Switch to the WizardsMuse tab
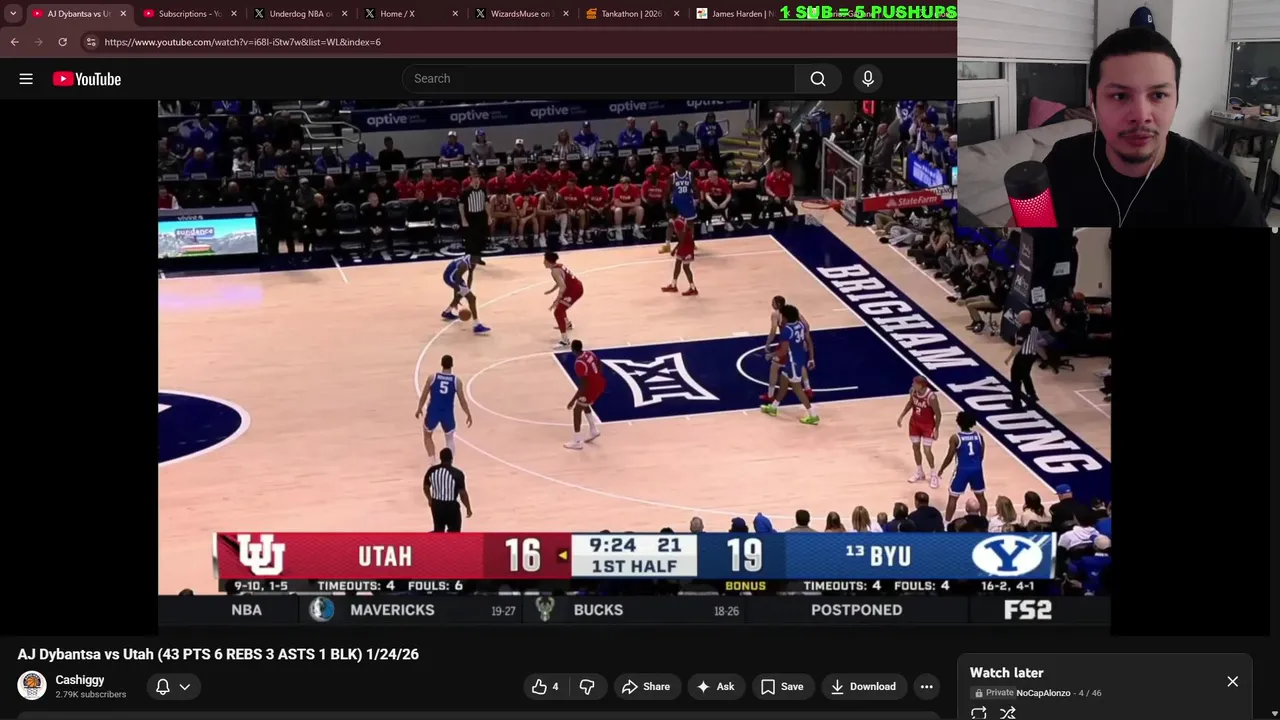Image resolution: width=1280 pixels, height=720 pixels. pos(520,14)
